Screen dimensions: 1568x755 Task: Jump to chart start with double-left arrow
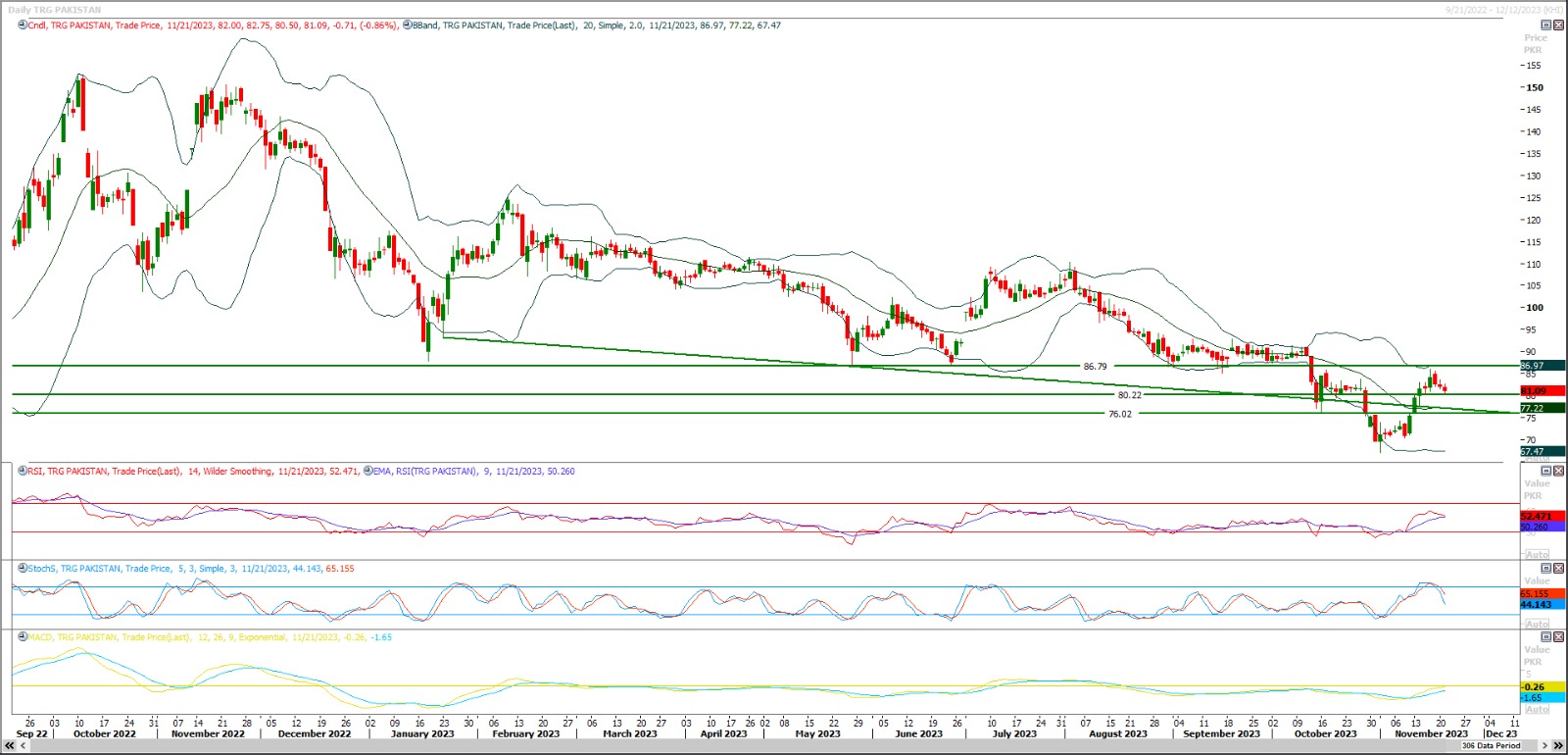[x=10, y=746]
